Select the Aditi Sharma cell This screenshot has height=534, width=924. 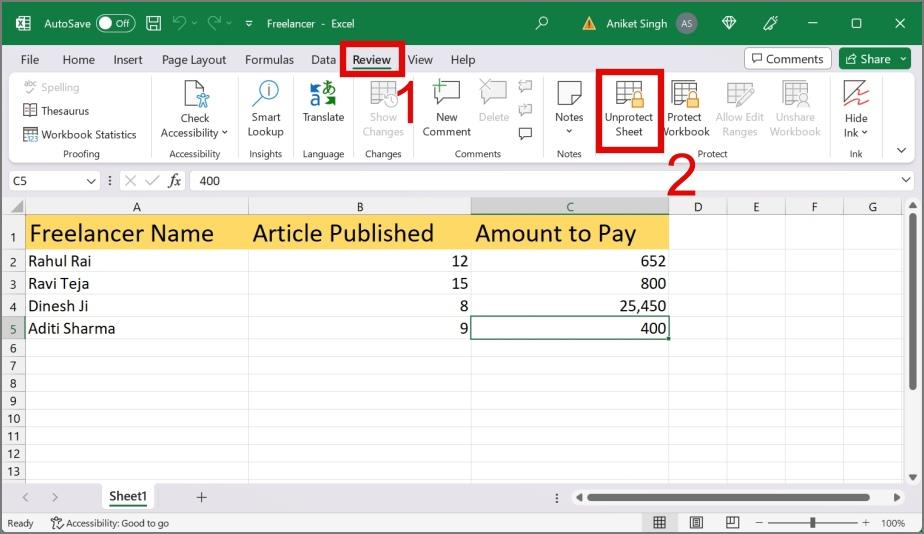137,328
